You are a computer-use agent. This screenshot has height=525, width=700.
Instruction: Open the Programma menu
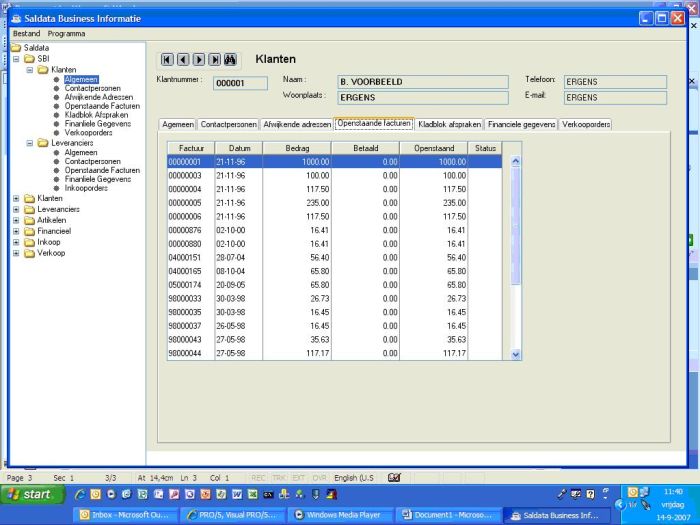pyautogui.click(x=67, y=33)
